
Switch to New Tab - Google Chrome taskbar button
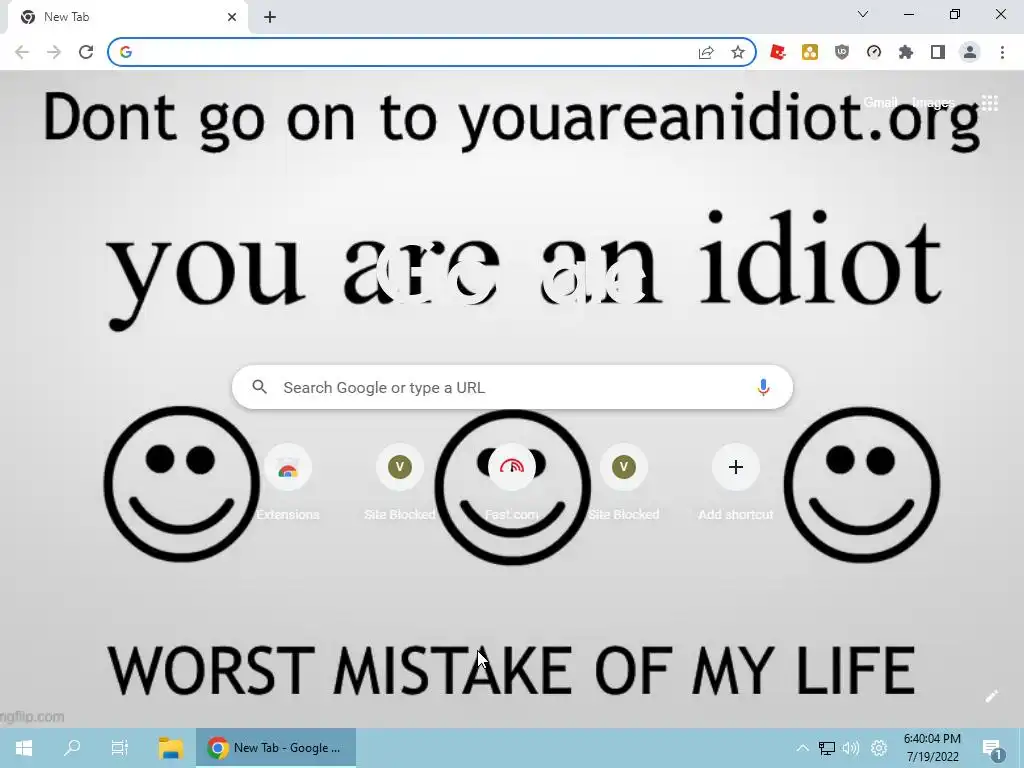pos(276,748)
